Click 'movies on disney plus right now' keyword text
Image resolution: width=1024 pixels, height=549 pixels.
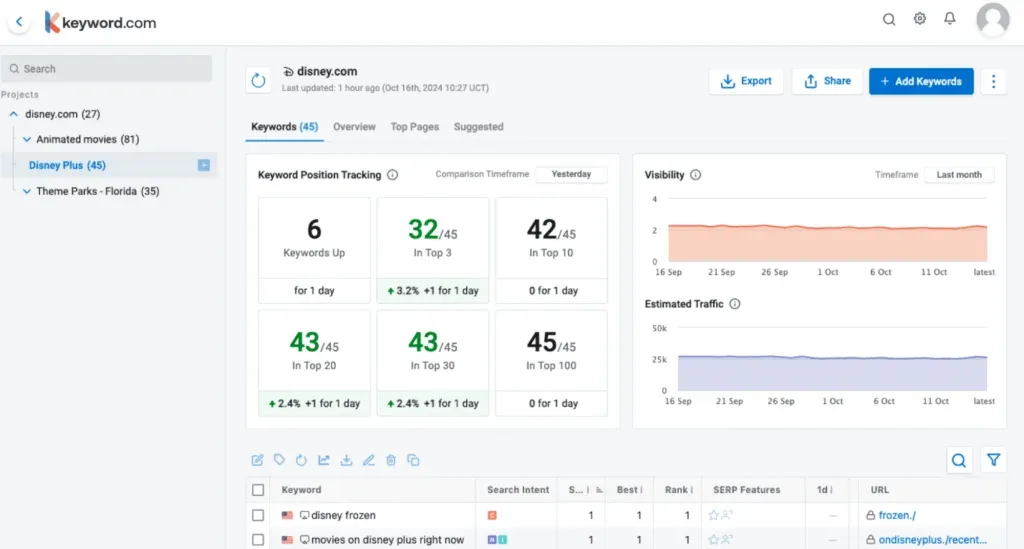(387, 540)
